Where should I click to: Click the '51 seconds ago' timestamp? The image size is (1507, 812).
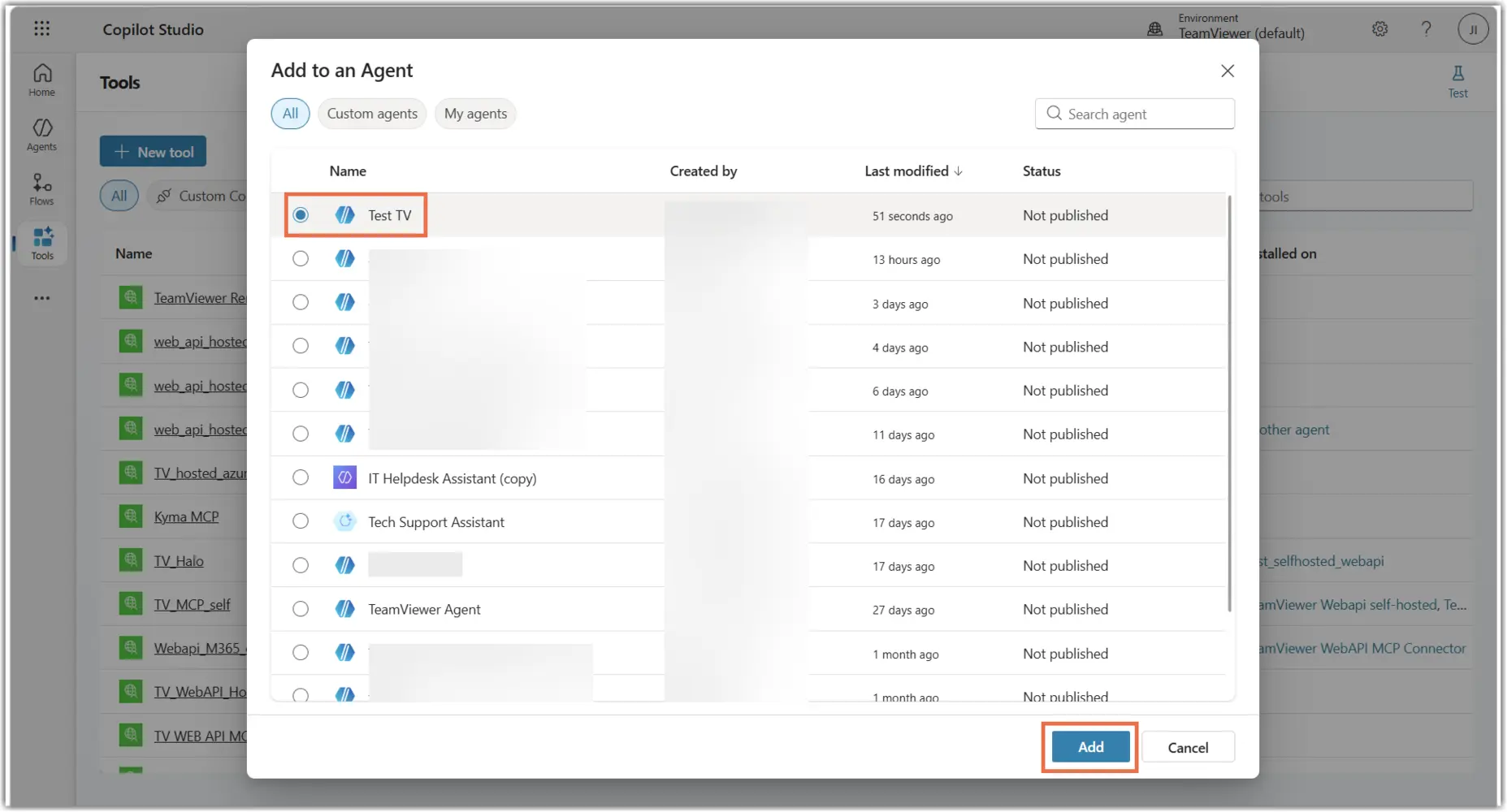(912, 216)
